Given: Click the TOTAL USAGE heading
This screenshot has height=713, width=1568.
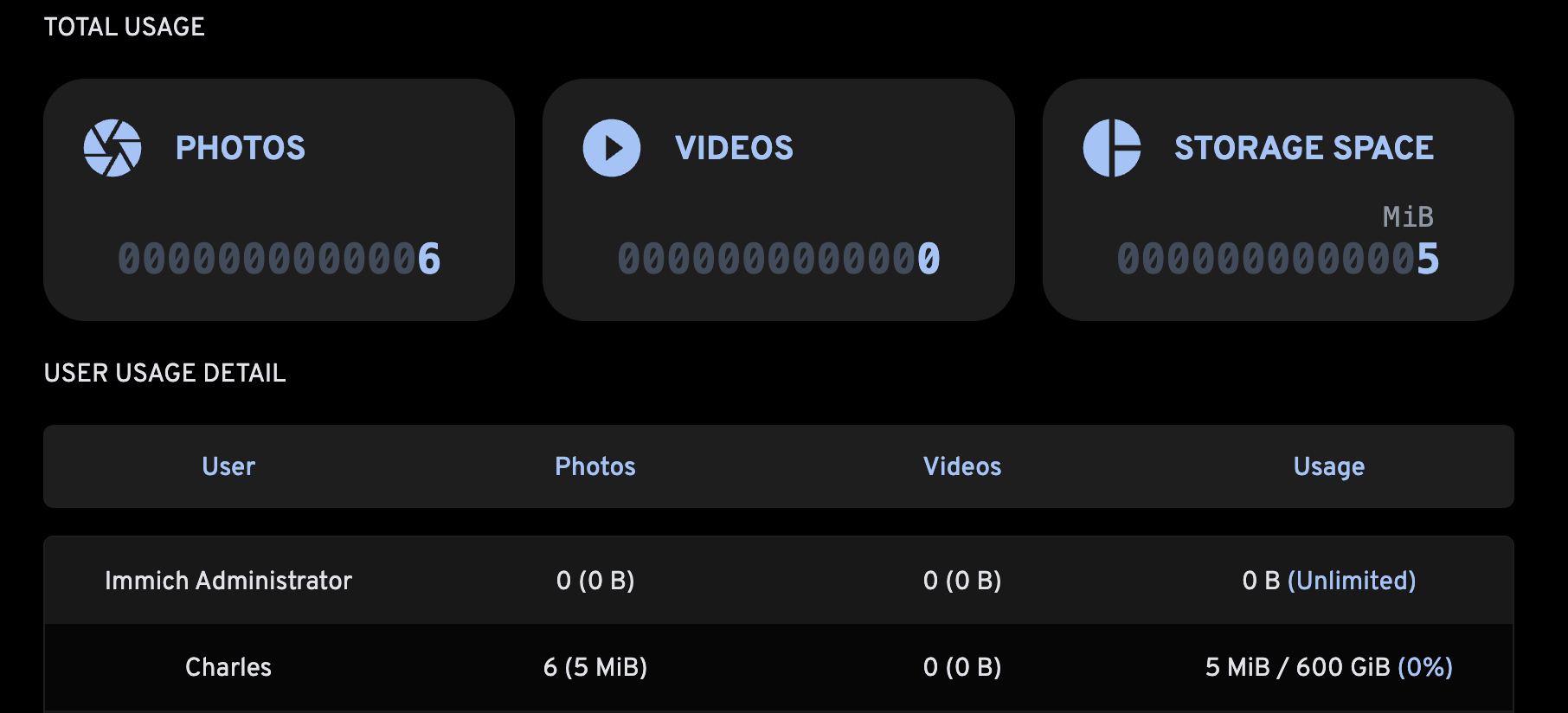Looking at the screenshot, I should coord(125,27).
